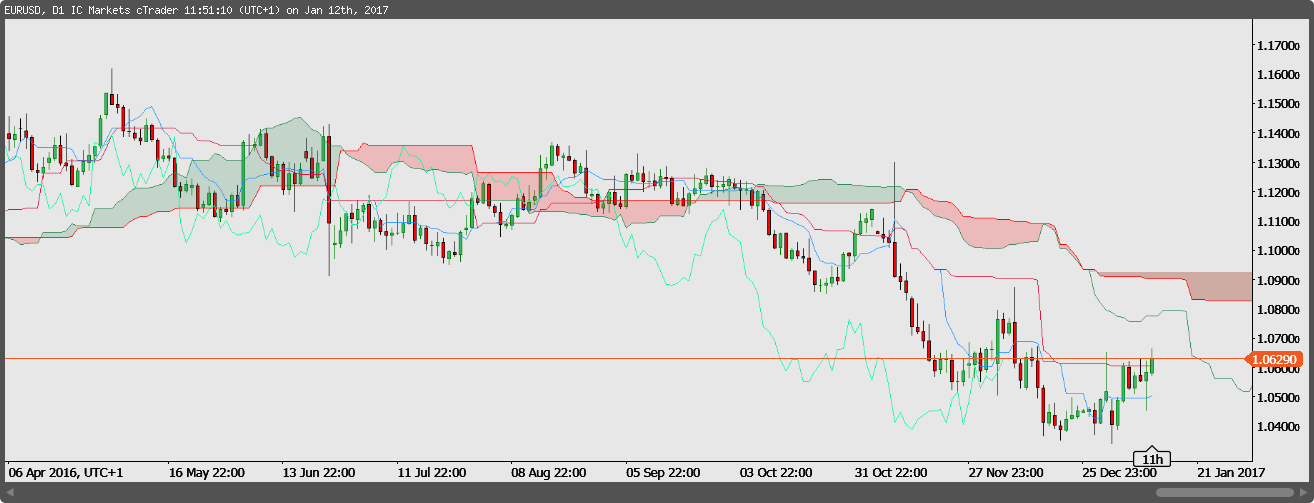This screenshot has width=1314, height=503.
Task: Click the 21 Jan 2017 date label
Action: (1230, 472)
